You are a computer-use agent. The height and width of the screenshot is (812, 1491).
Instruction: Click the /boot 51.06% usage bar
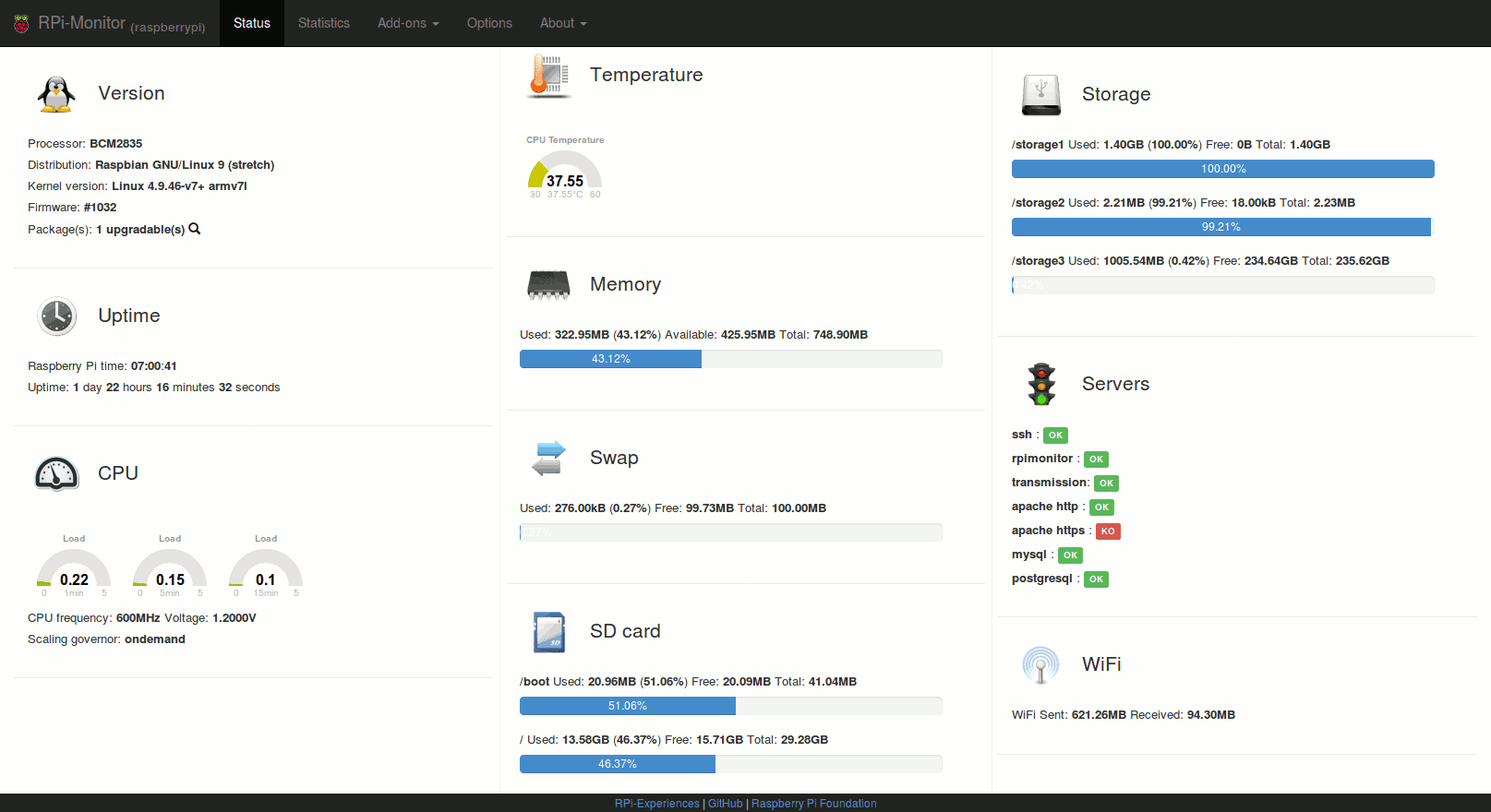tap(731, 706)
